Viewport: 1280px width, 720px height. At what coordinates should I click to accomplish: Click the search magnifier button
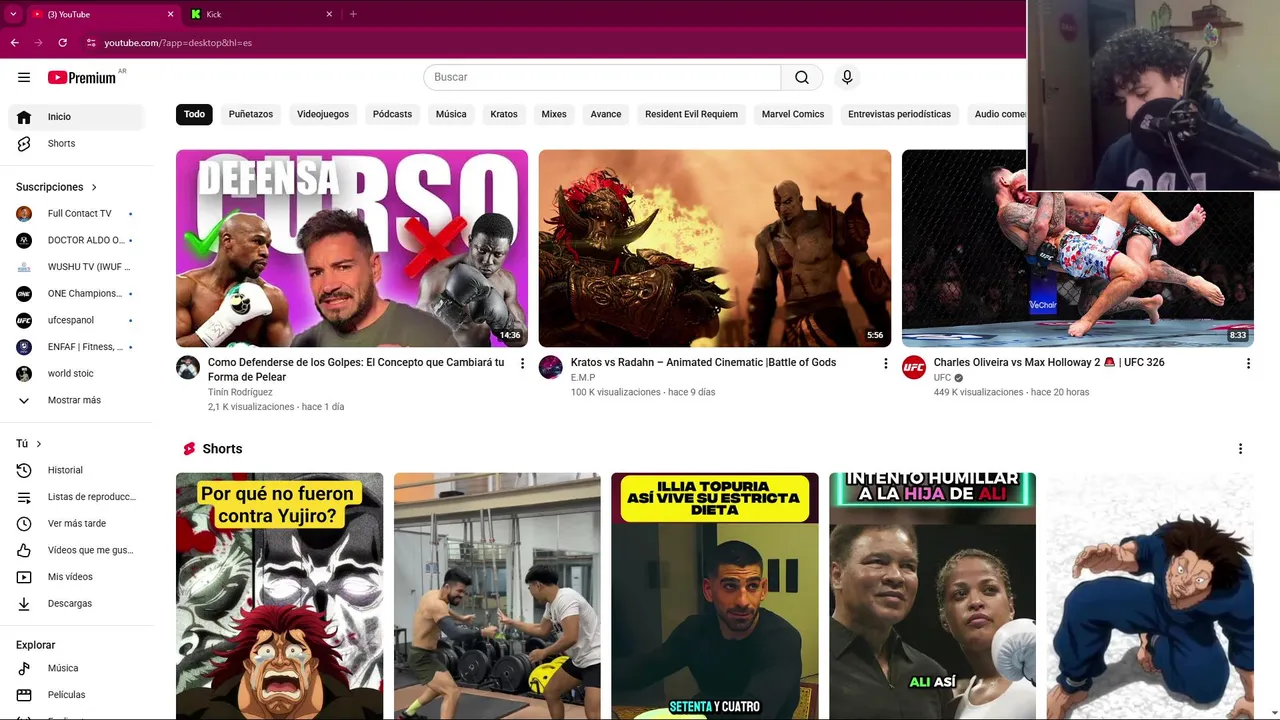pos(802,77)
